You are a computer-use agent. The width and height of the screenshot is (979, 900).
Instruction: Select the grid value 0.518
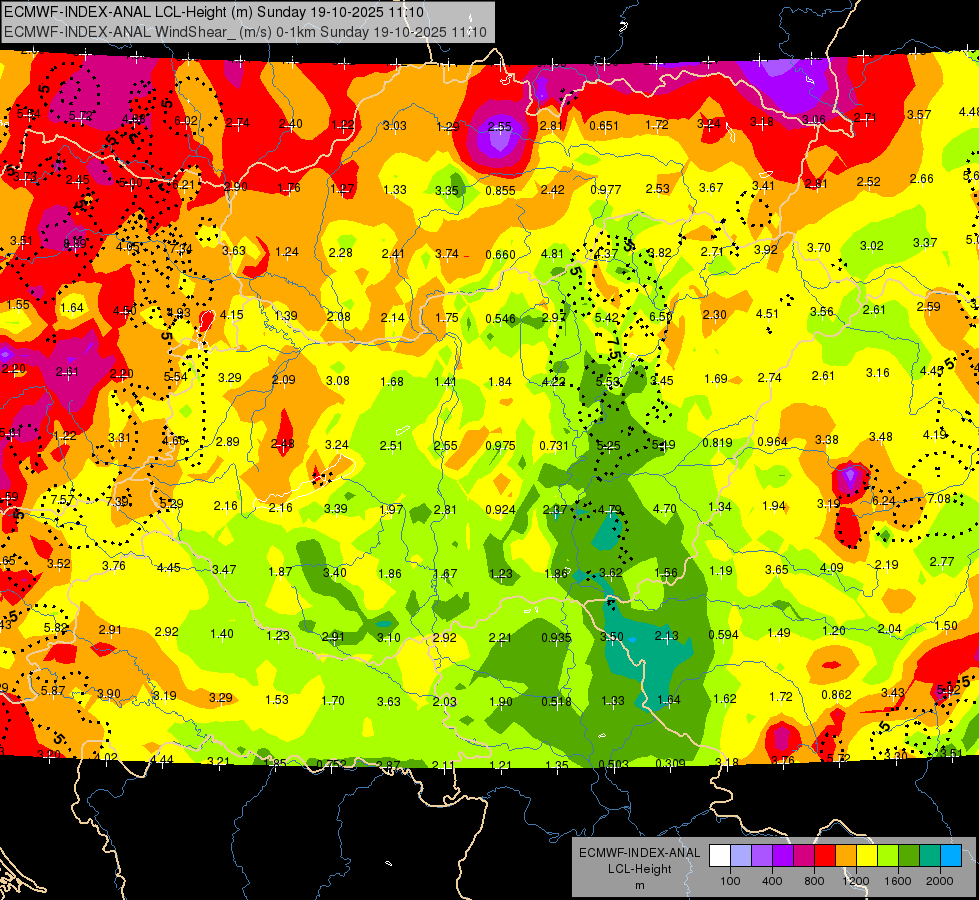tap(556, 701)
